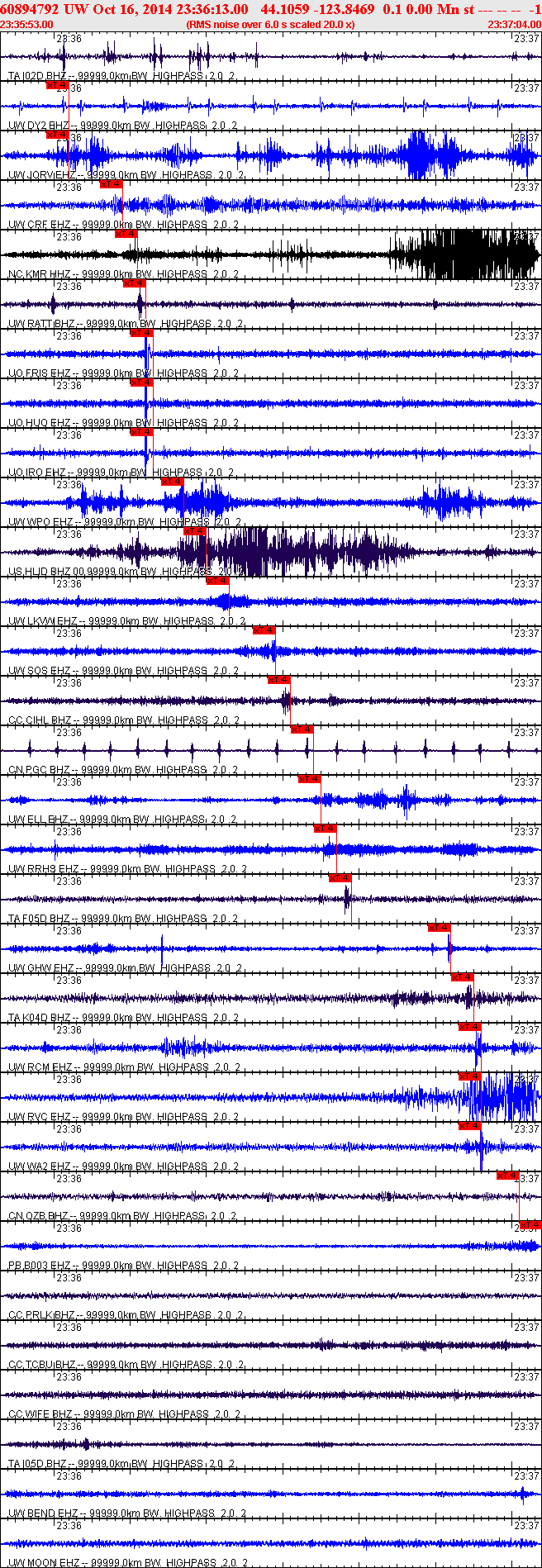
Task: Select the CC CIHL BHZ station label
Action: coord(121,720)
